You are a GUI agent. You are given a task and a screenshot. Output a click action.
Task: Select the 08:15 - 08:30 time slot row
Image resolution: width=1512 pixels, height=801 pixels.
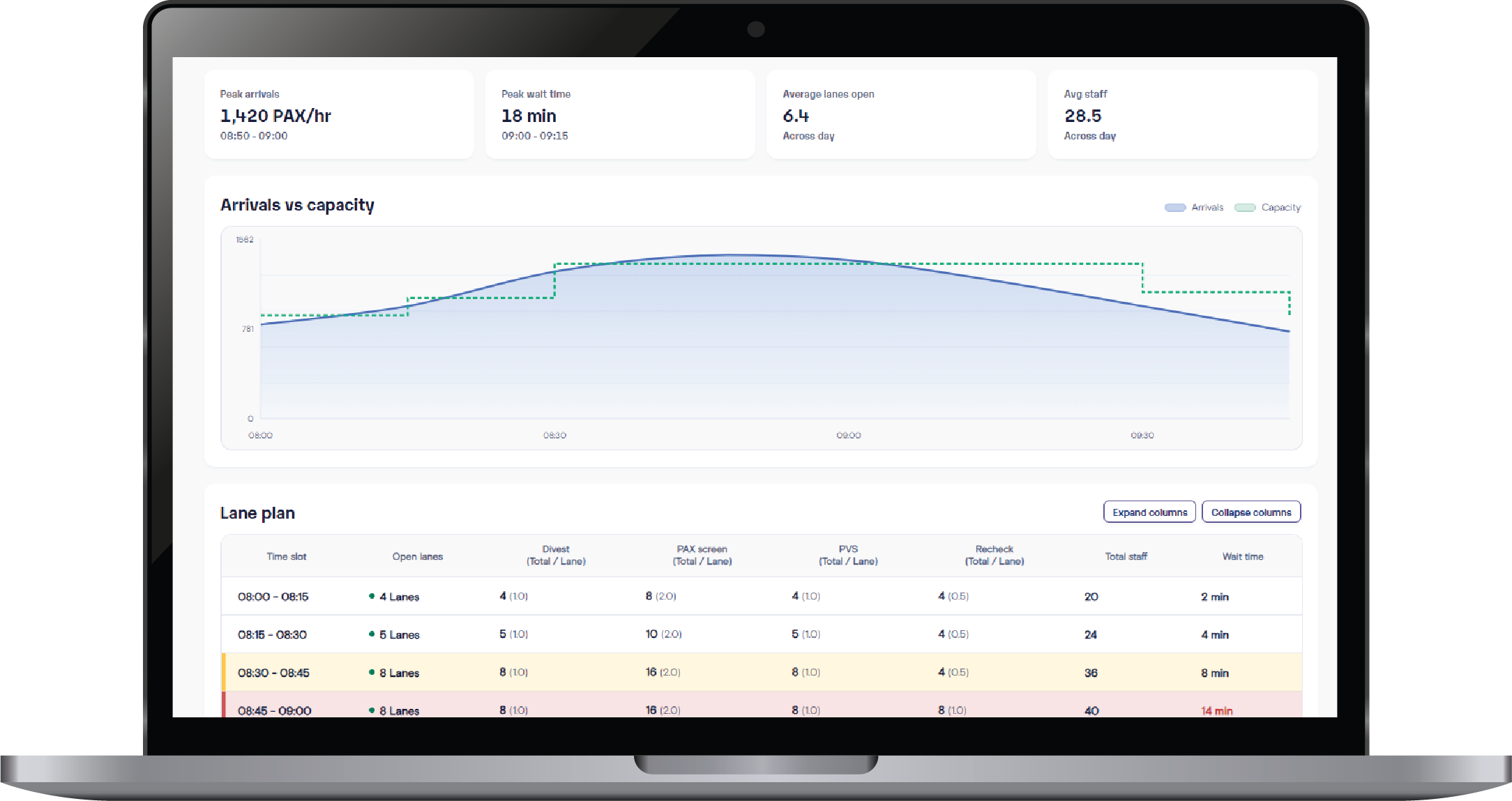pyautogui.click(x=272, y=634)
